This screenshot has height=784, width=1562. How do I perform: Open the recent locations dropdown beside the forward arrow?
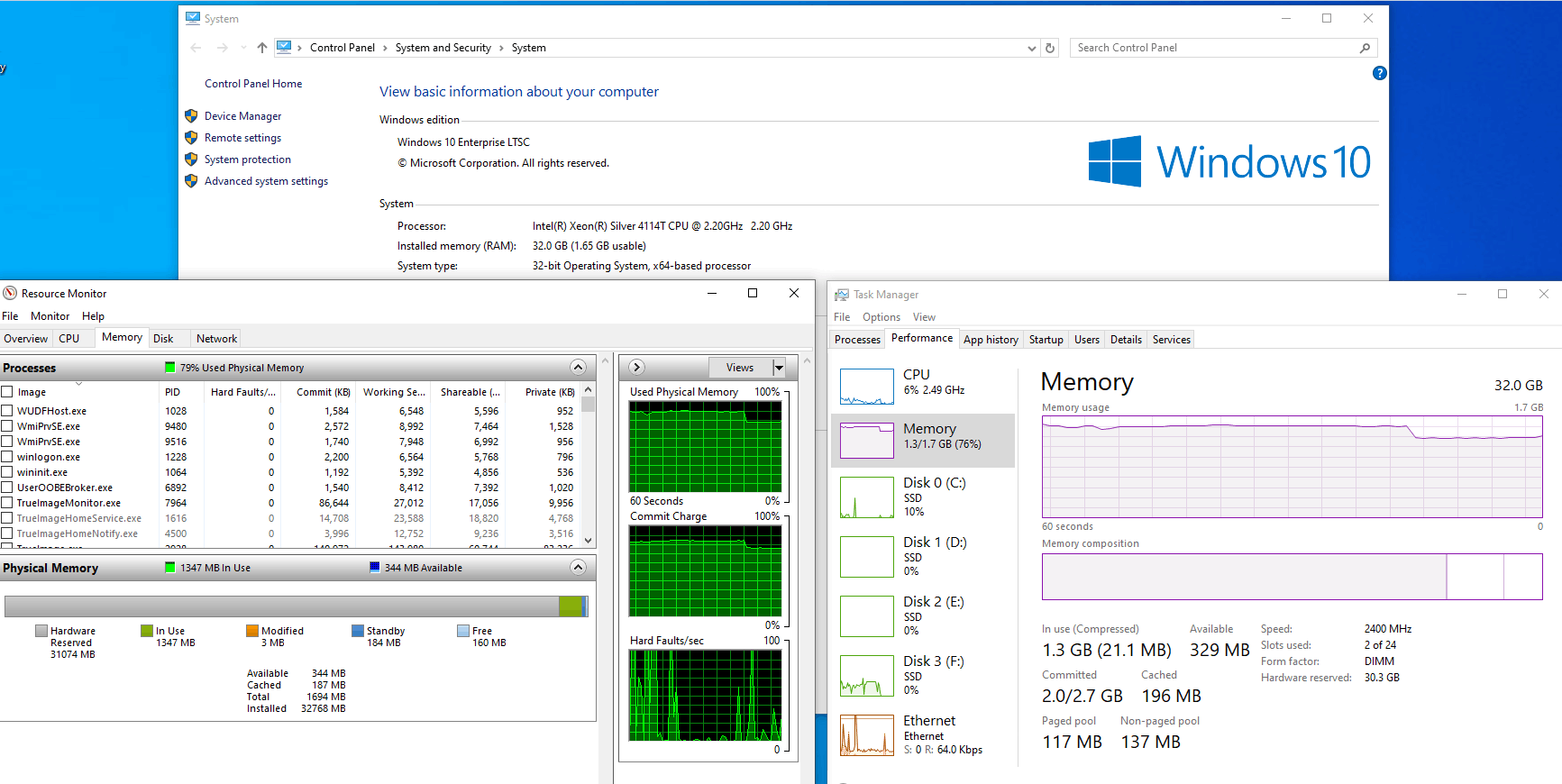pos(243,48)
